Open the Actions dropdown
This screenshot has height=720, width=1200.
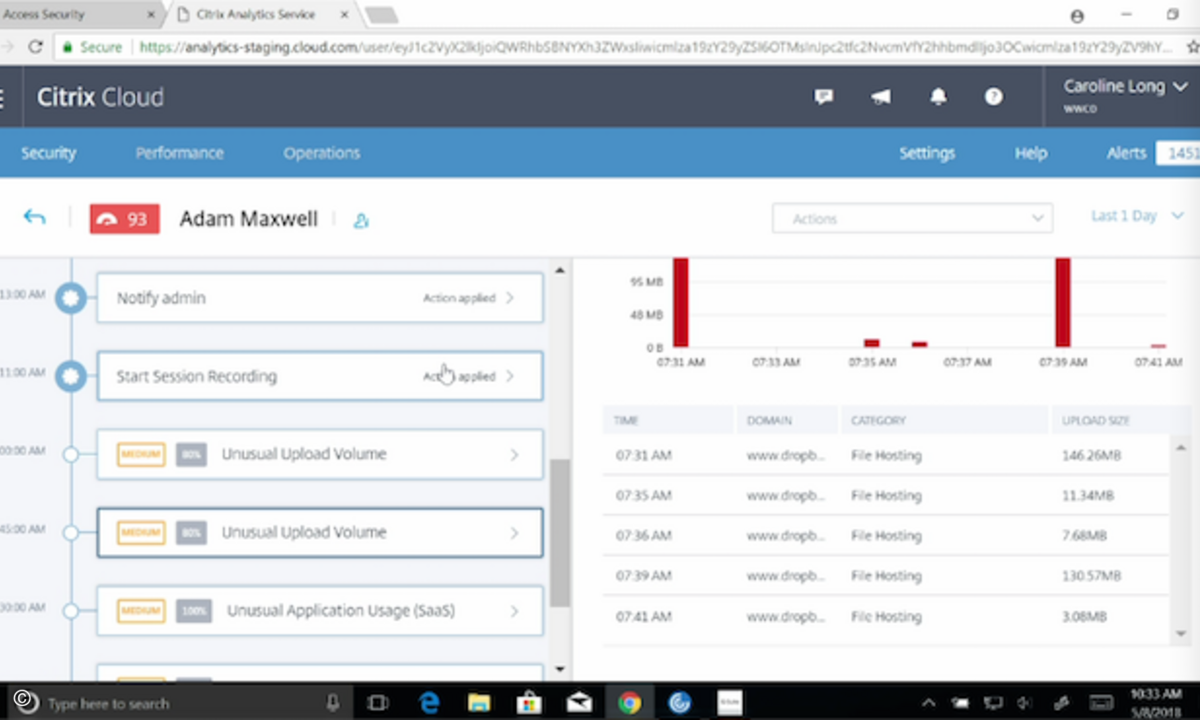[x=912, y=219]
